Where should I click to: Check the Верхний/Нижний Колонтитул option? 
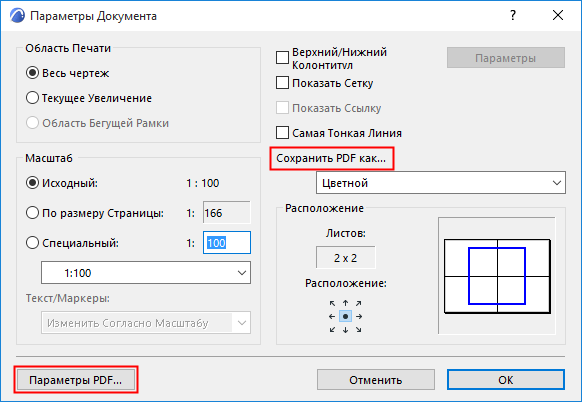tap(282, 58)
